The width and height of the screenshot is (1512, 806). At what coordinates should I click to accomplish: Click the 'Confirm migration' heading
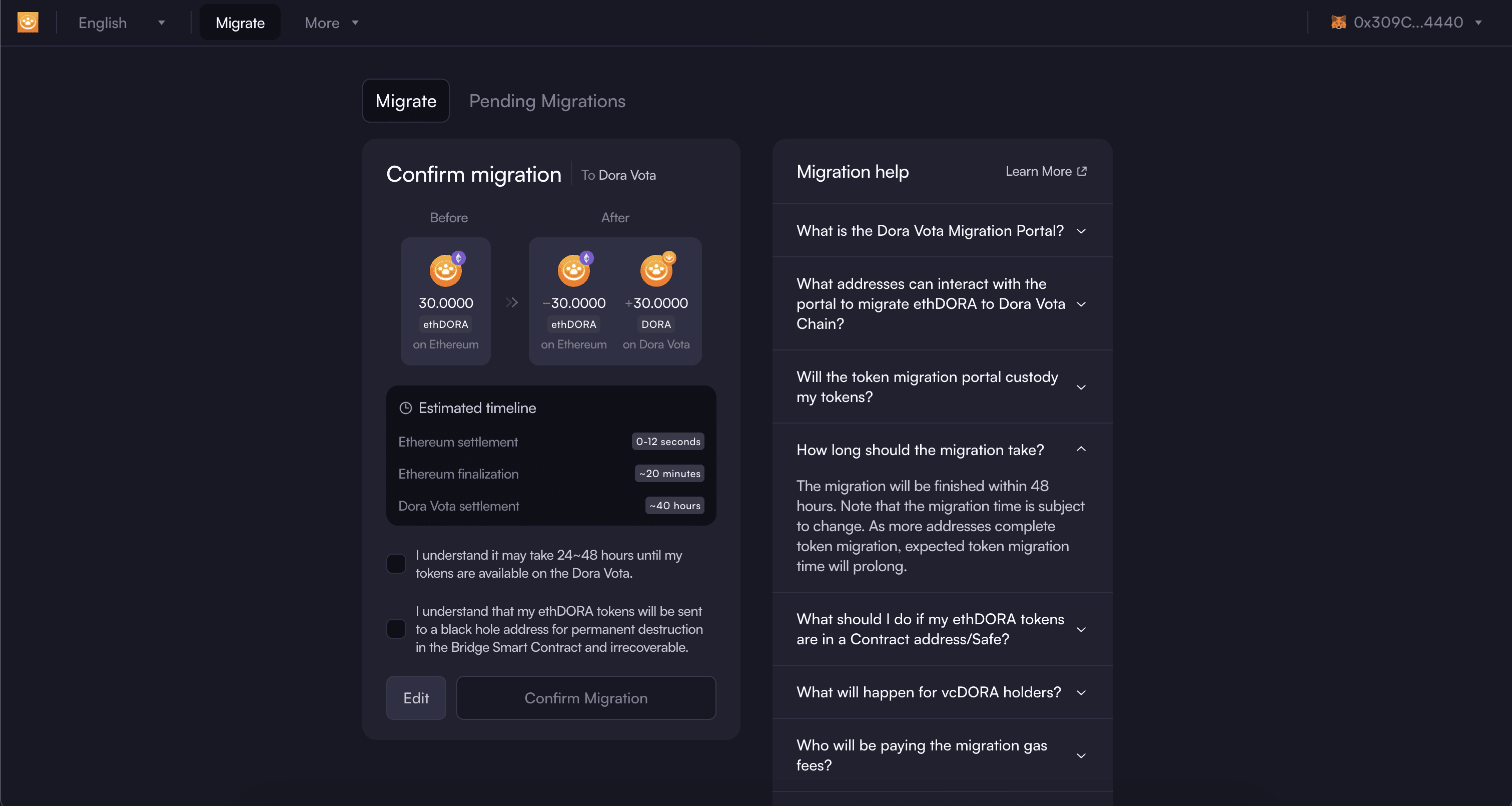(x=474, y=175)
